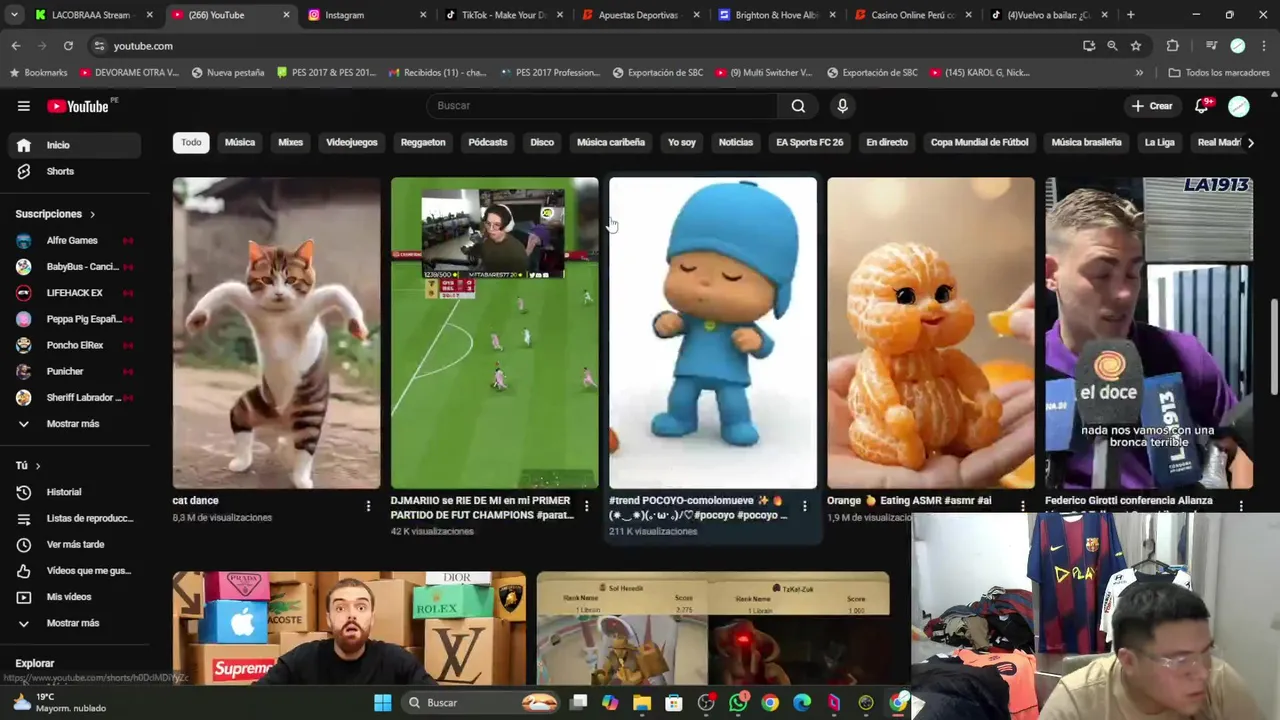
Task: Select the Todo filter chip
Action: coord(191,142)
